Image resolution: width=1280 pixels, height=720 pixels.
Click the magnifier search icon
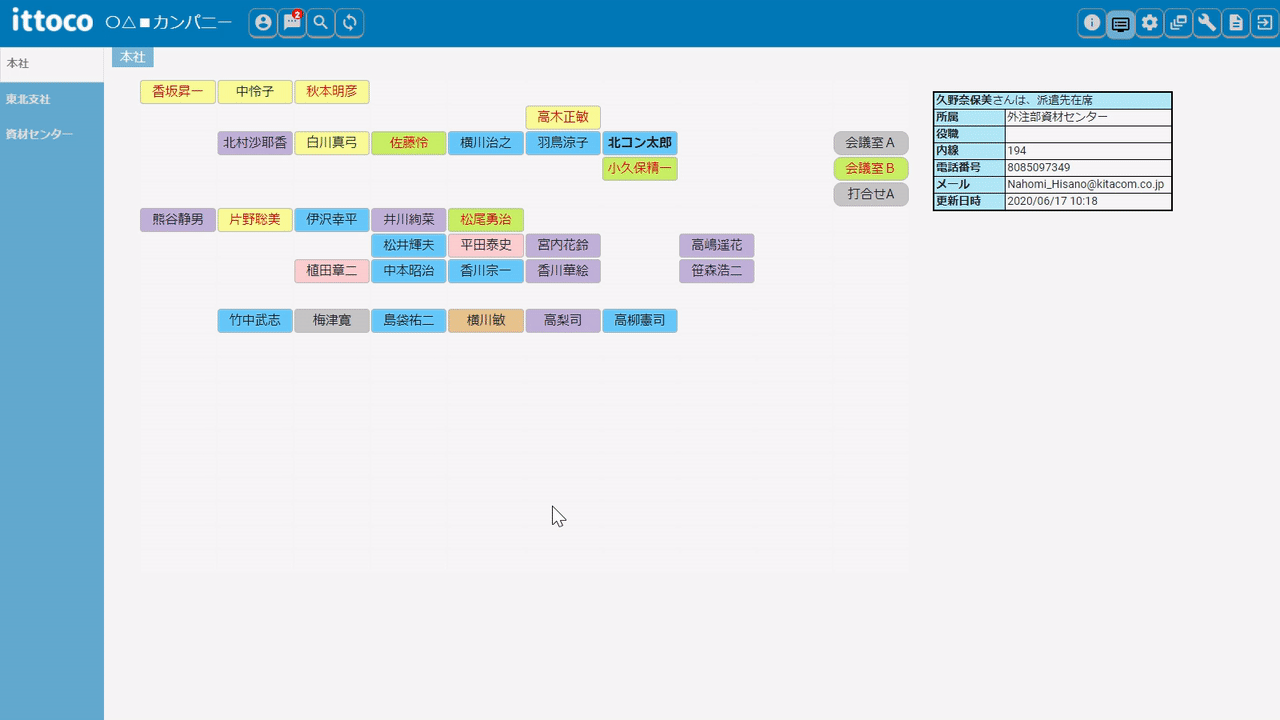(320, 23)
